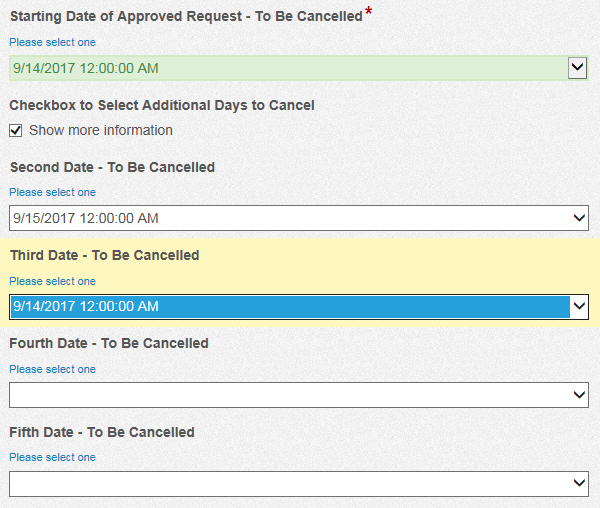Click Please select one under Second Date
600x508 pixels.
(52, 192)
